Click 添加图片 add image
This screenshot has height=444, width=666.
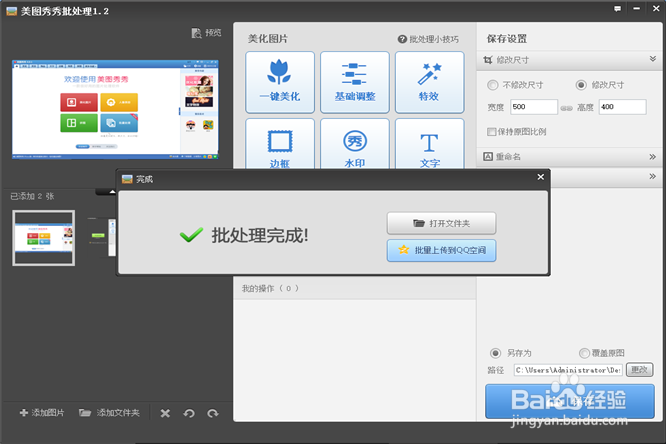coord(42,413)
